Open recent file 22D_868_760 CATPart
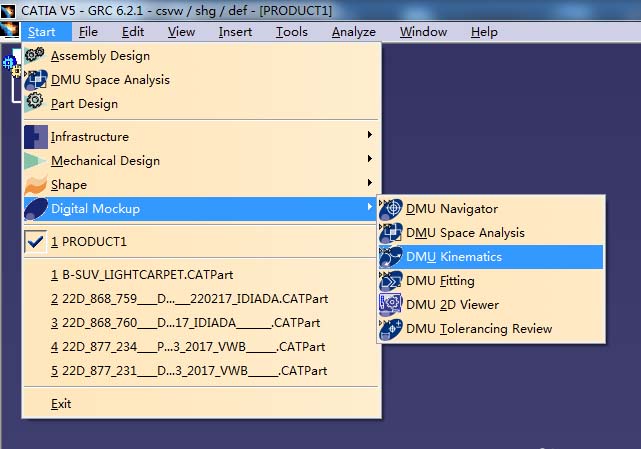 [x=200, y=323]
